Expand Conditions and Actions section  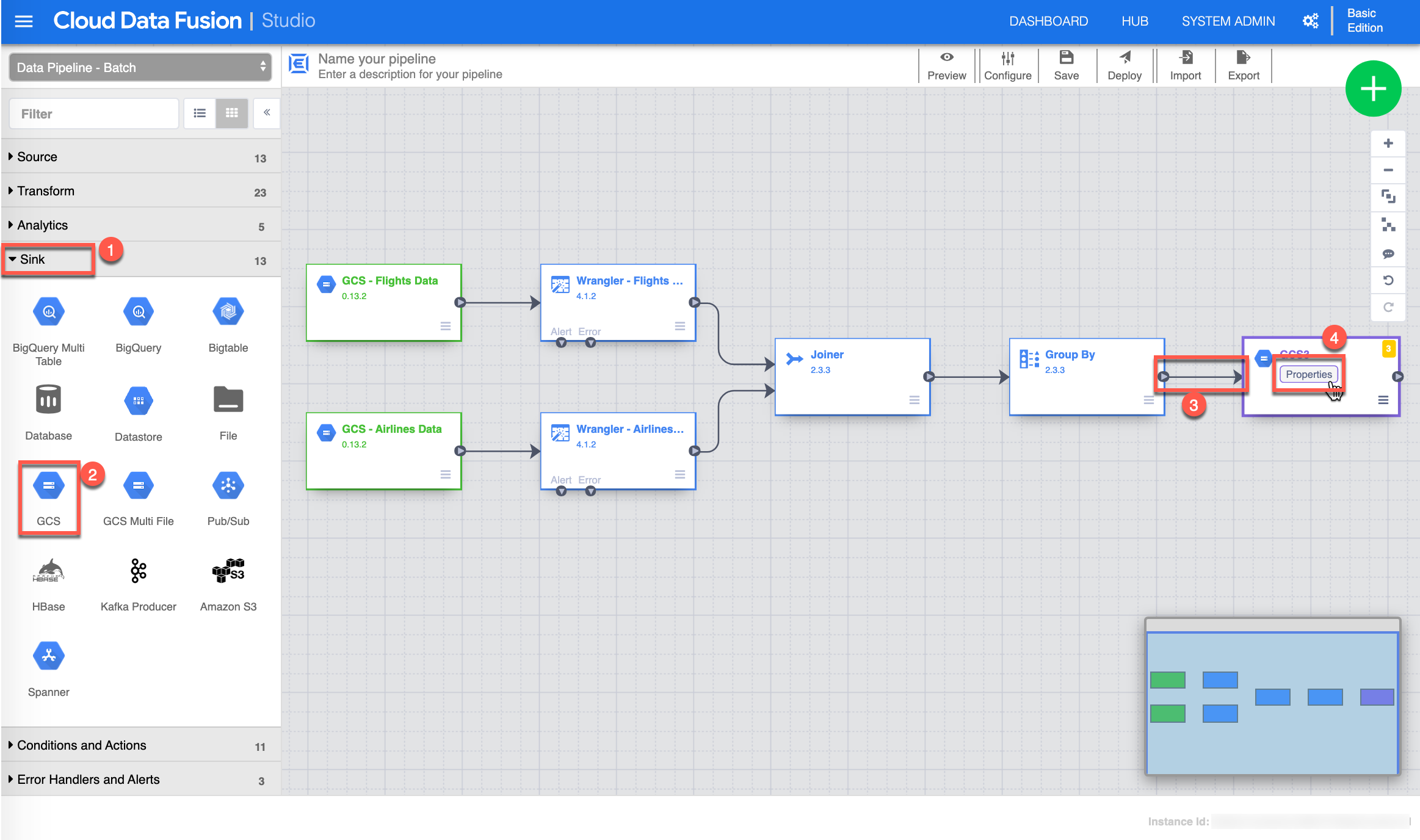click(82, 745)
